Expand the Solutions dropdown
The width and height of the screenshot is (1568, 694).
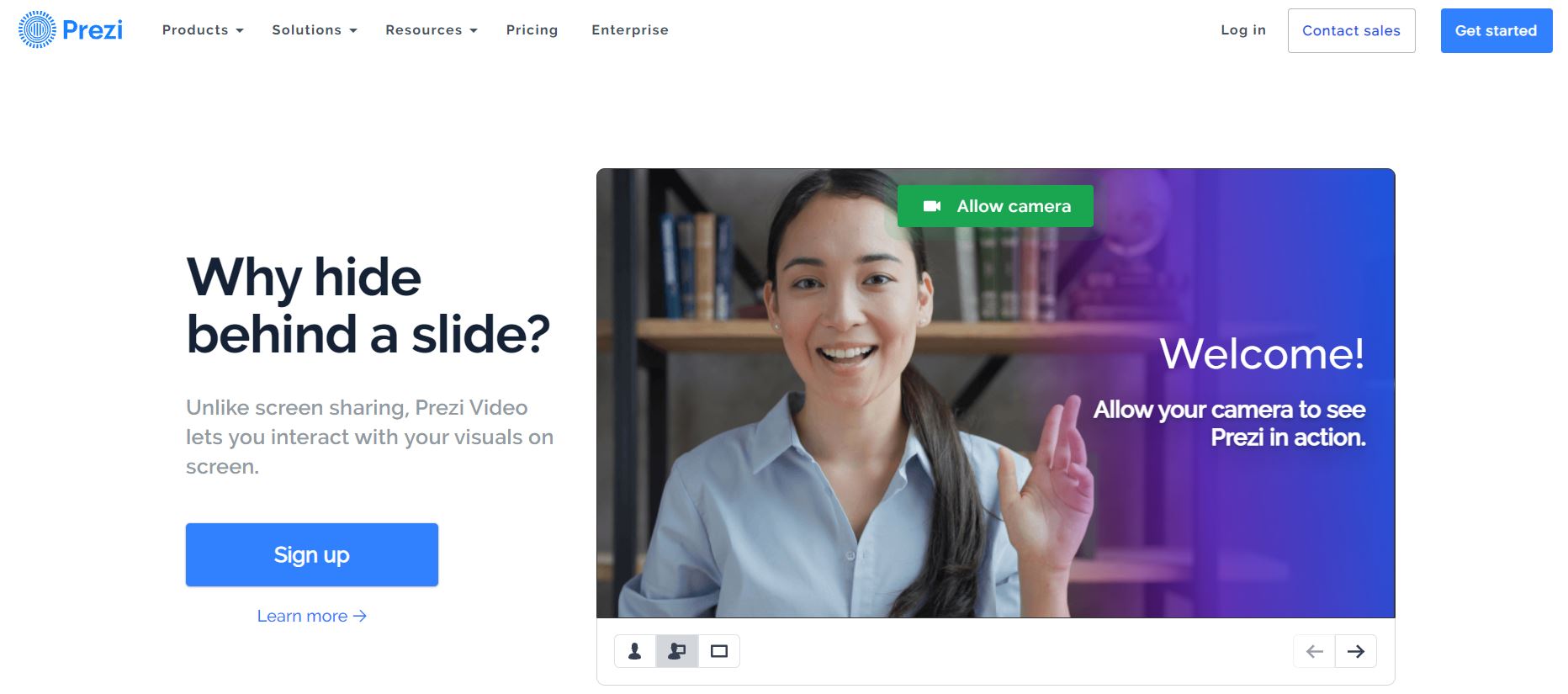(x=315, y=30)
